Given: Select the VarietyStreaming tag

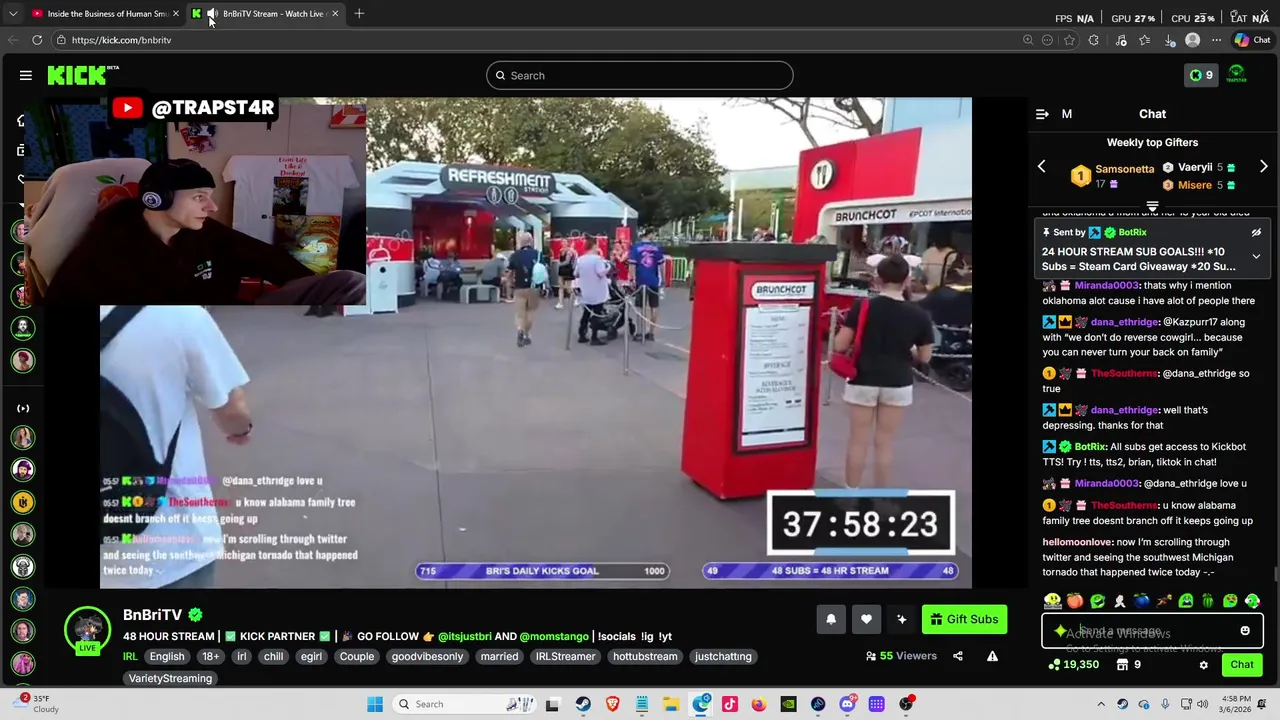Looking at the screenshot, I should [170, 678].
